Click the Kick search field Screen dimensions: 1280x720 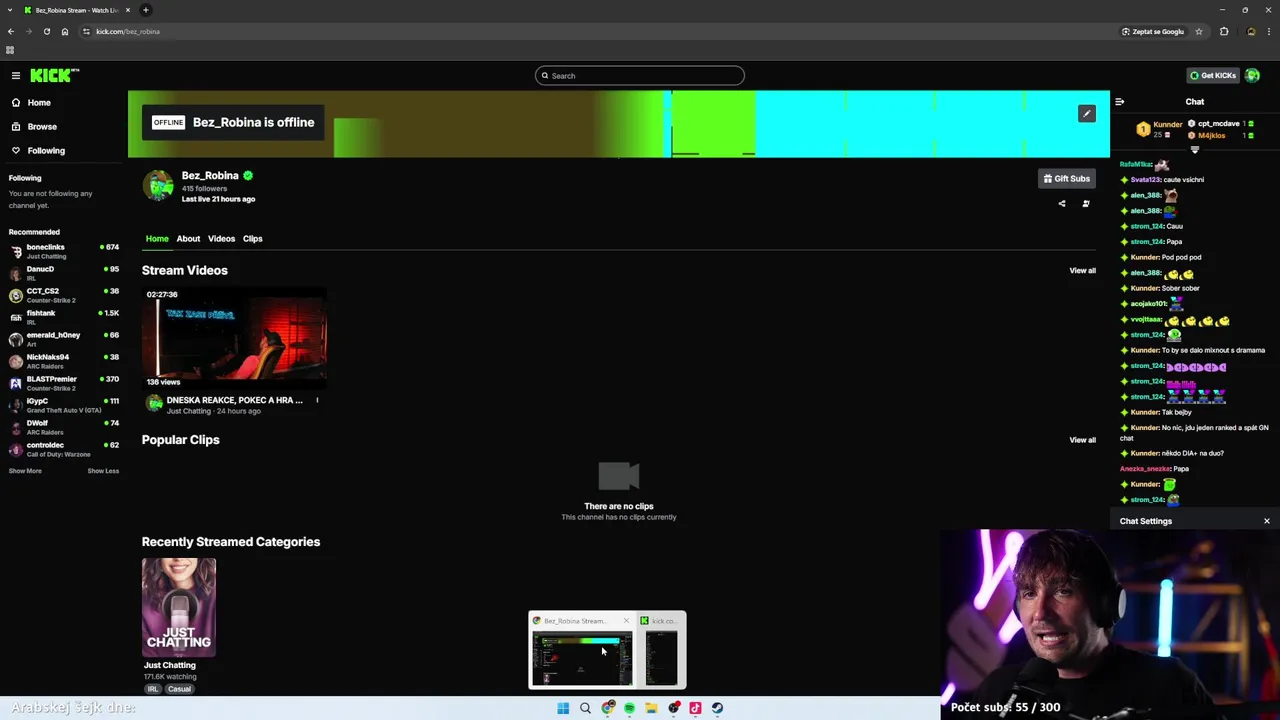tap(640, 76)
